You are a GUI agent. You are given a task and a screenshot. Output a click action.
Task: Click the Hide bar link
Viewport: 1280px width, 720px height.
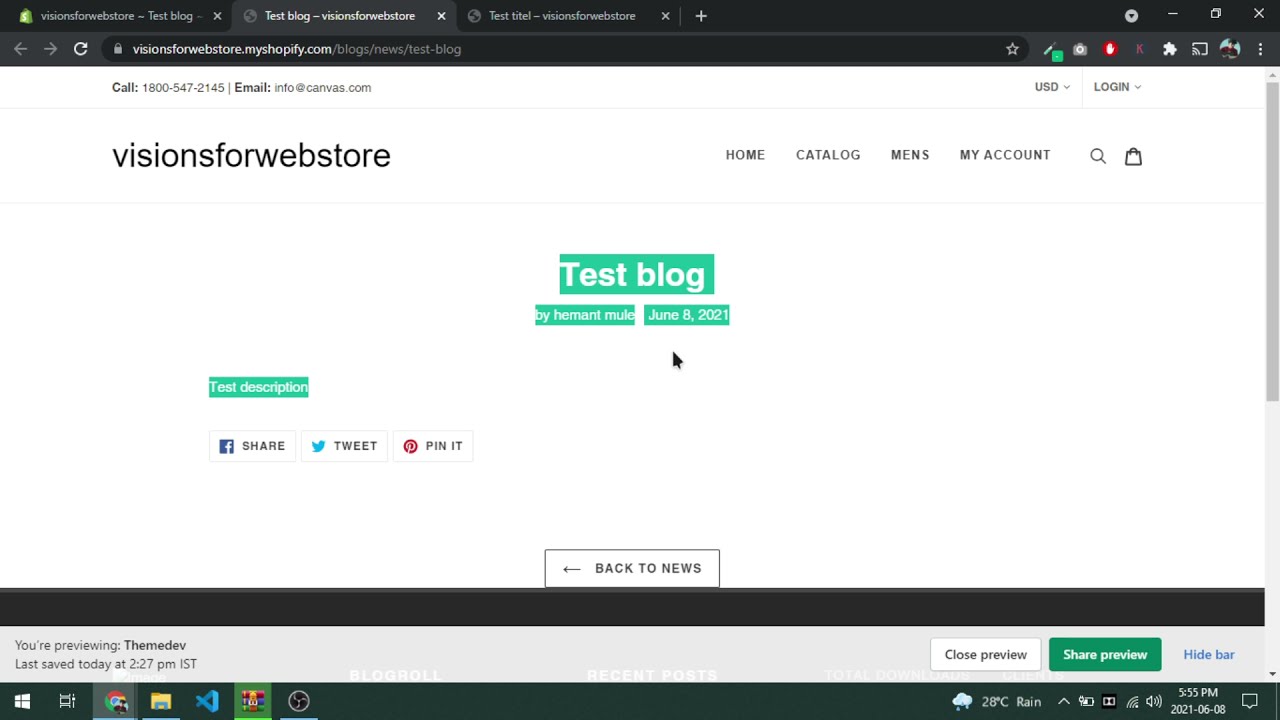pyautogui.click(x=1209, y=654)
